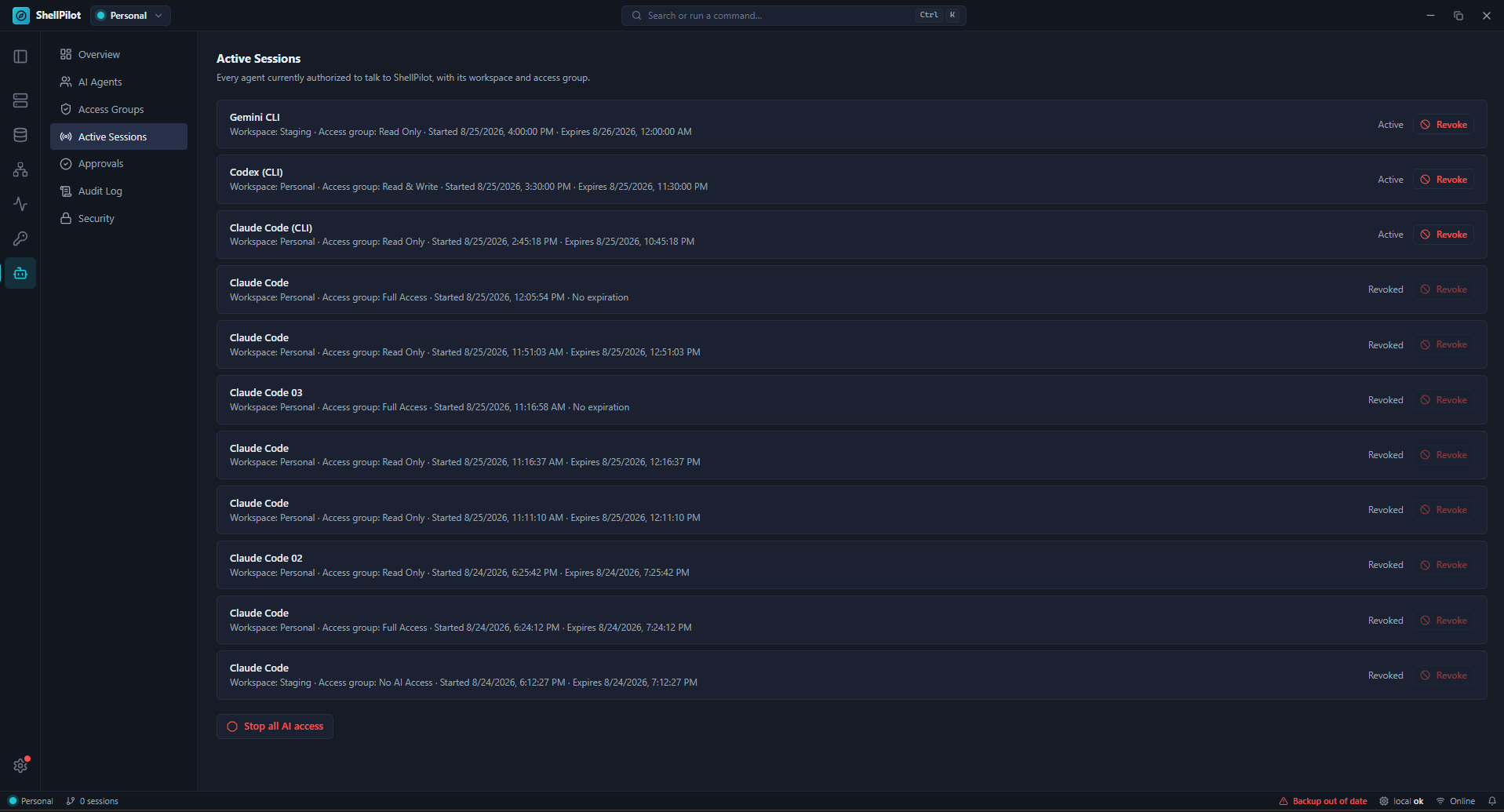The image size is (1504, 812).
Task: Click the Online connection status
Action: pos(1455,801)
